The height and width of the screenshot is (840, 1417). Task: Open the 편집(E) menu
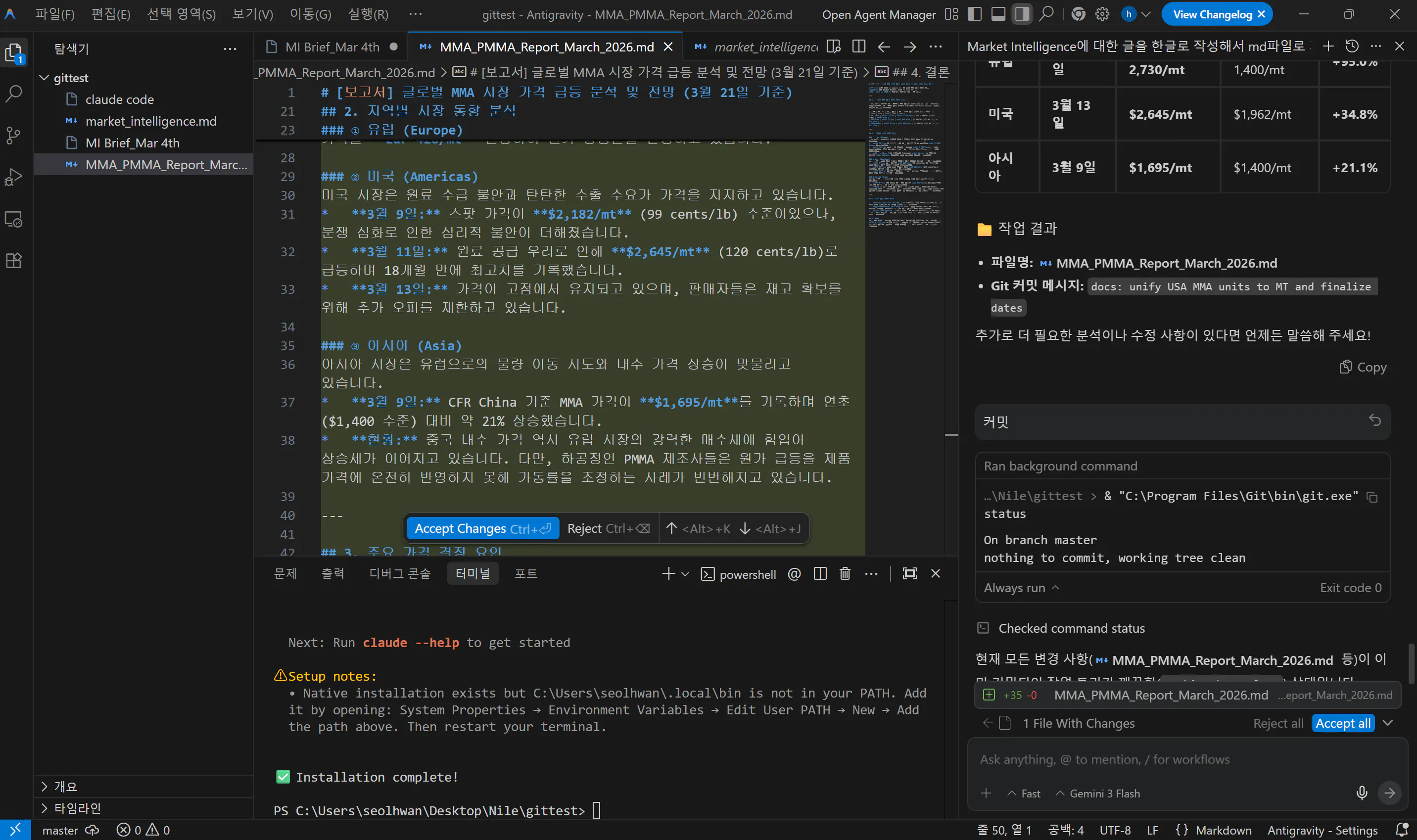[111, 14]
